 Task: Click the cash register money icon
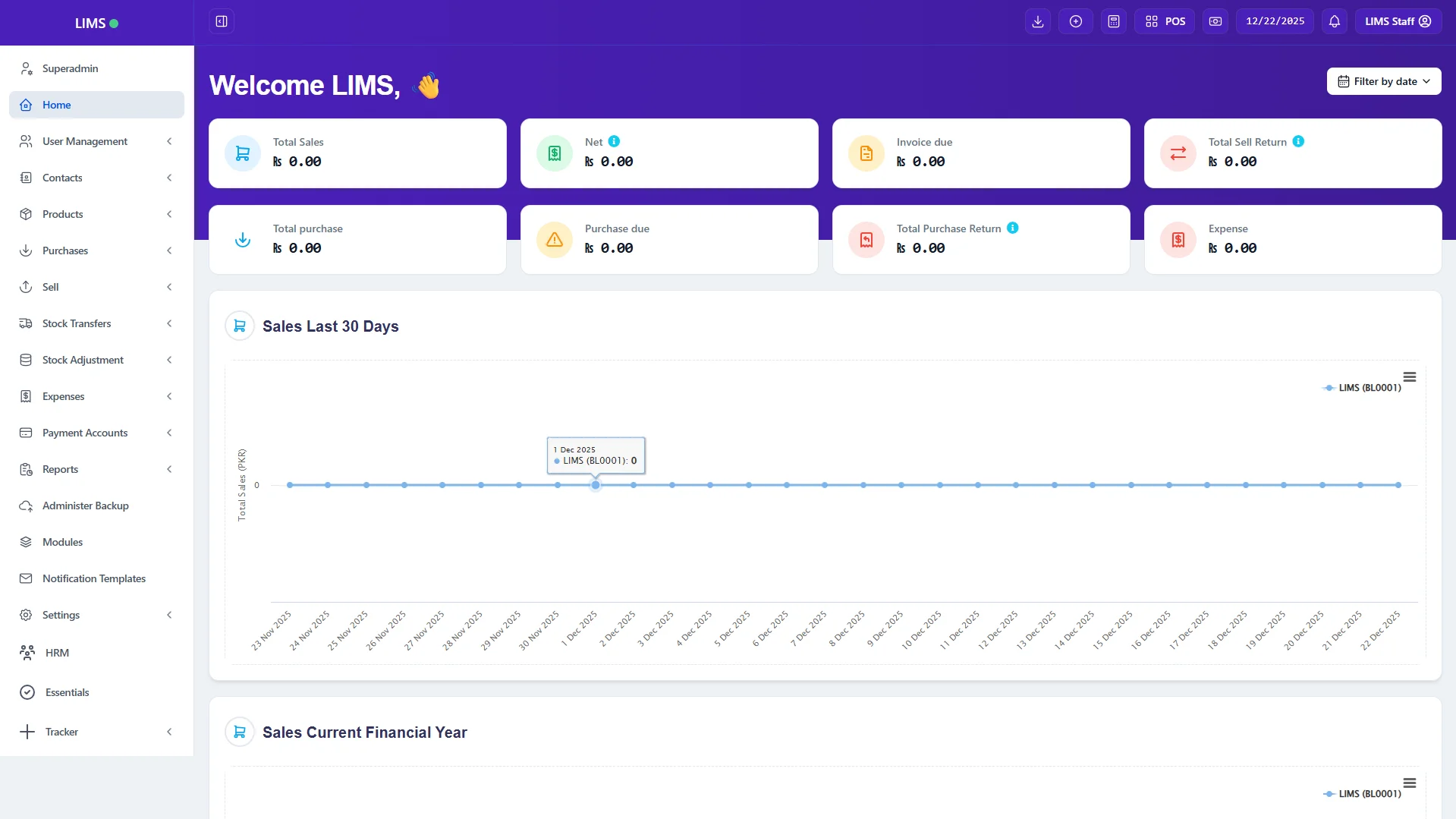1215,21
